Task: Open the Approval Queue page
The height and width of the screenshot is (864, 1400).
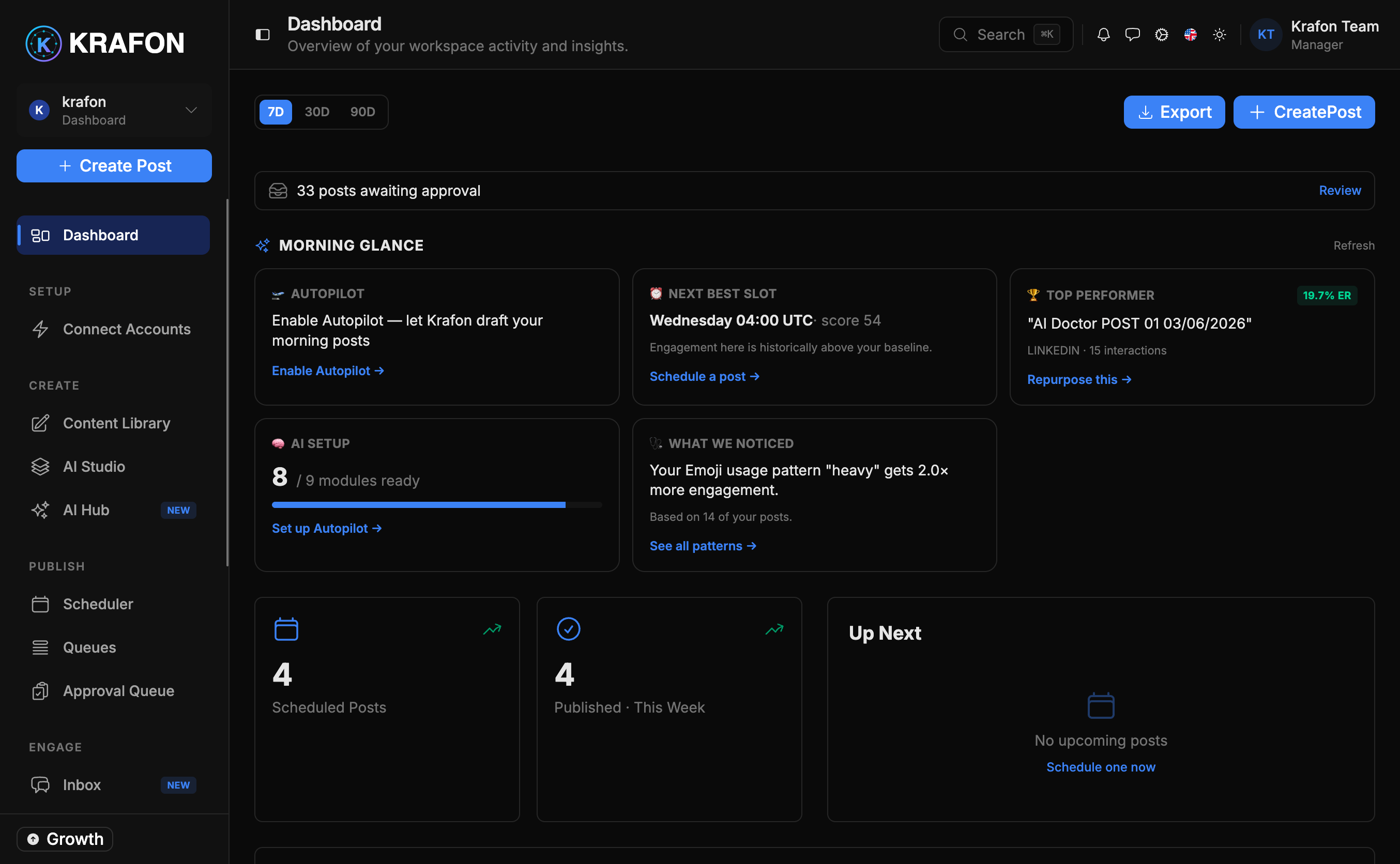Action: pyautogui.click(x=113, y=691)
